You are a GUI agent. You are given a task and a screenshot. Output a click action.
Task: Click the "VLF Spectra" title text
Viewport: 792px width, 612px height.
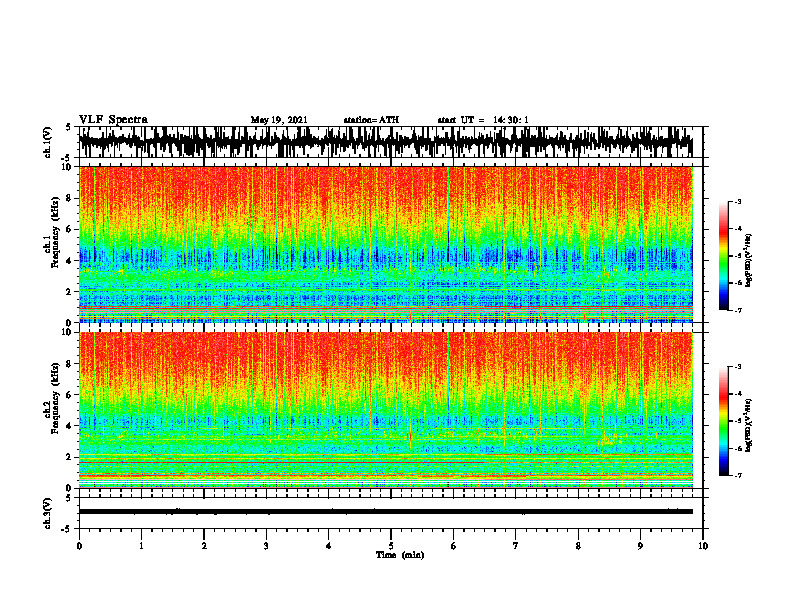click(113, 120)
